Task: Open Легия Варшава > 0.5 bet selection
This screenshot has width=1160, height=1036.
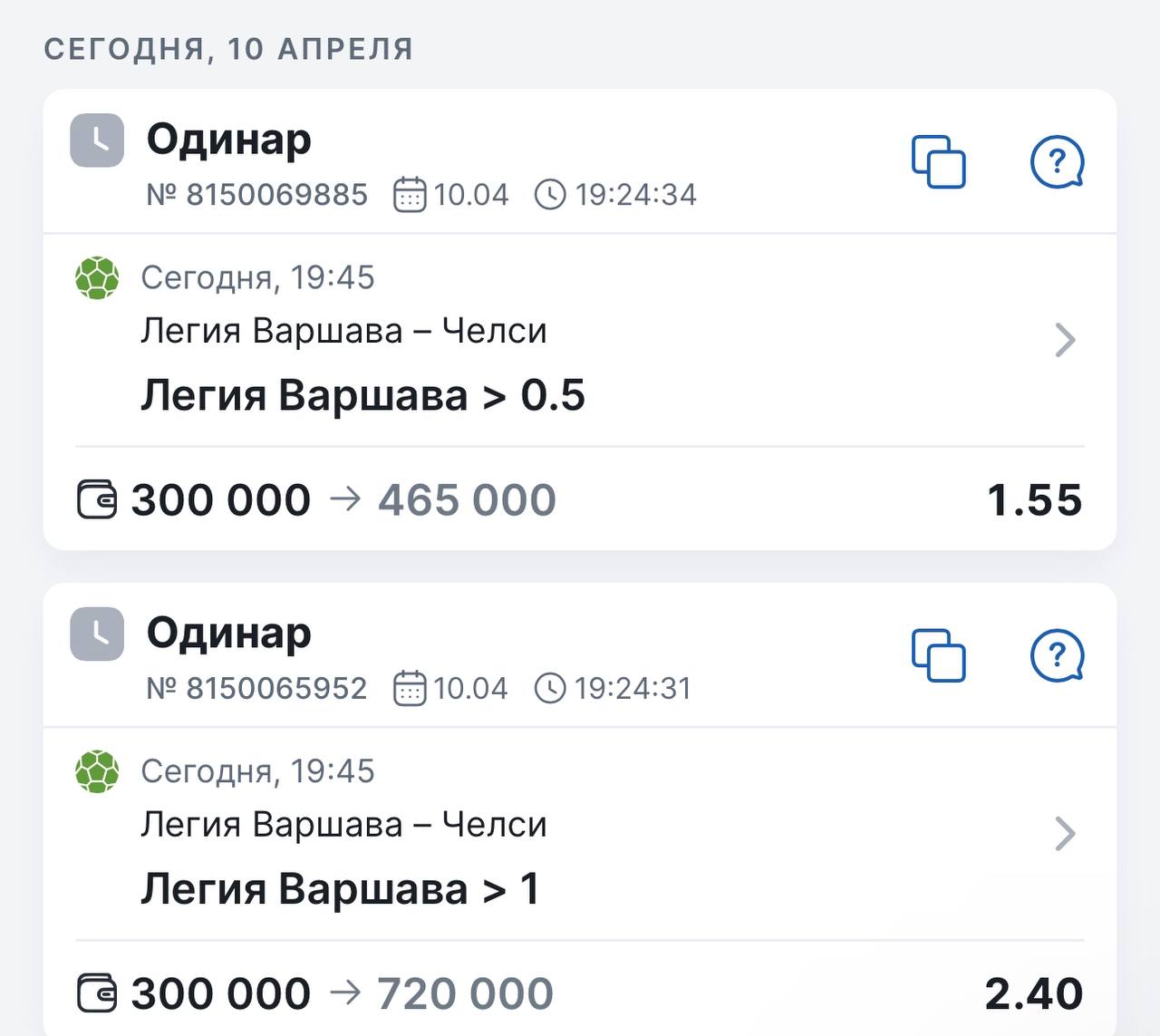Action: point(362,395)
